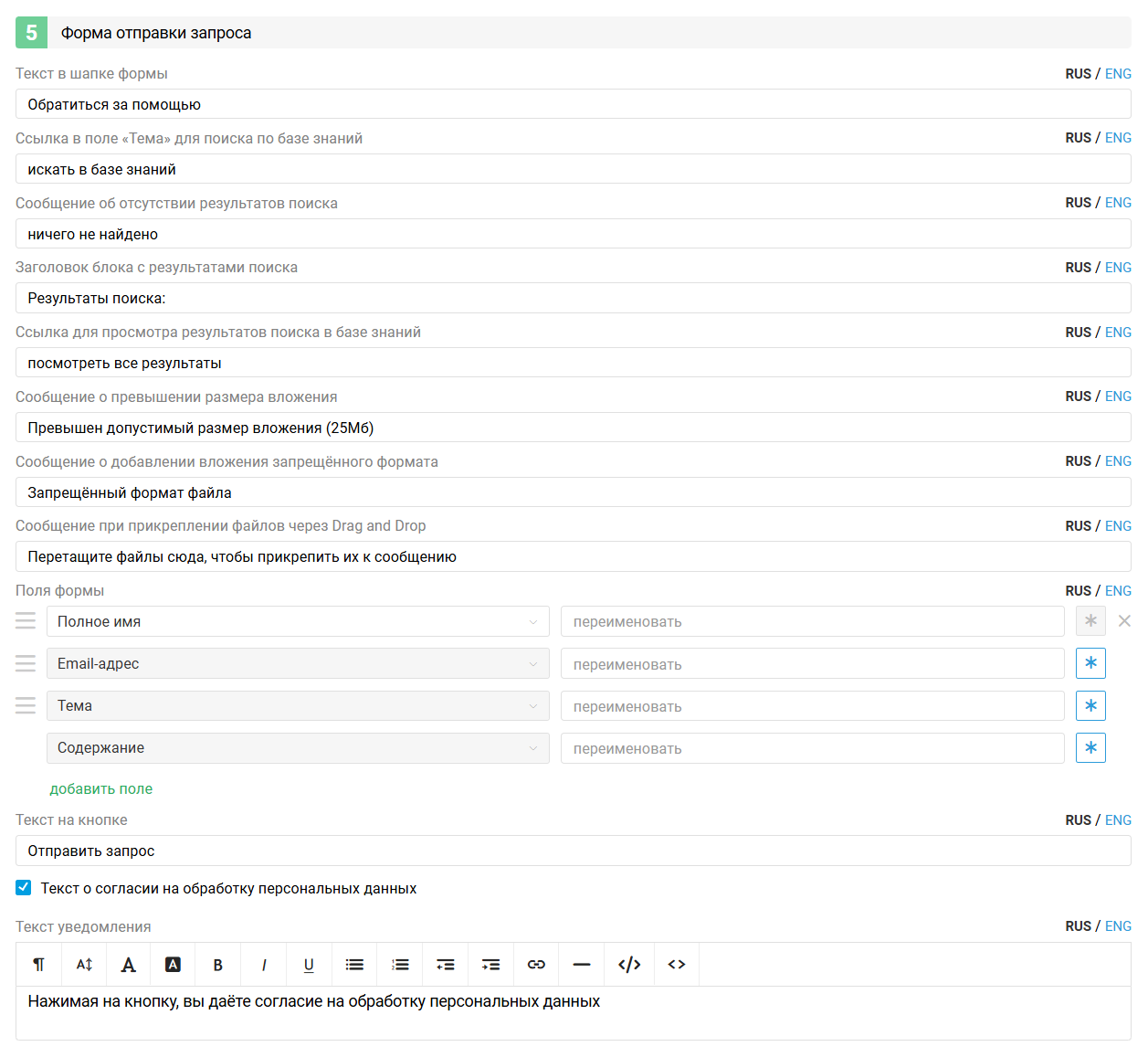The image size is (1148, 1057).
Task: Switch button text language to ENG
Action: [1118, 820]
